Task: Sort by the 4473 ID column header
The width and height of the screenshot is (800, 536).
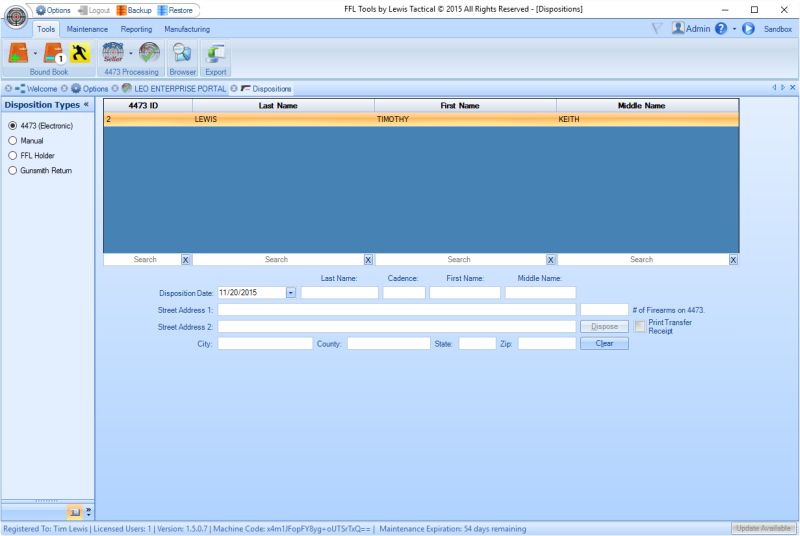Action: [x=148, y=106]
